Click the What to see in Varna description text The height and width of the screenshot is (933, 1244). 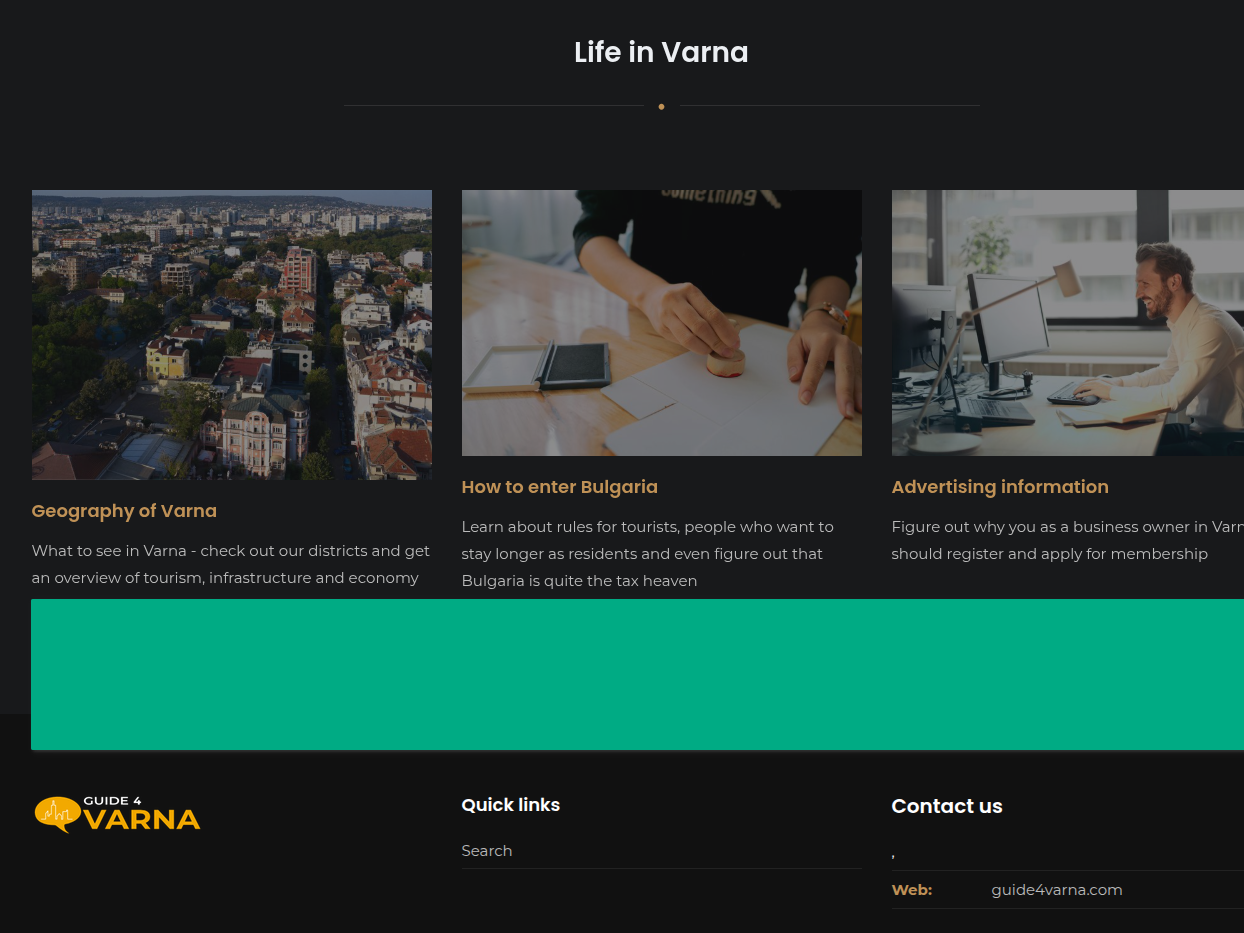[x=231, y=564]
